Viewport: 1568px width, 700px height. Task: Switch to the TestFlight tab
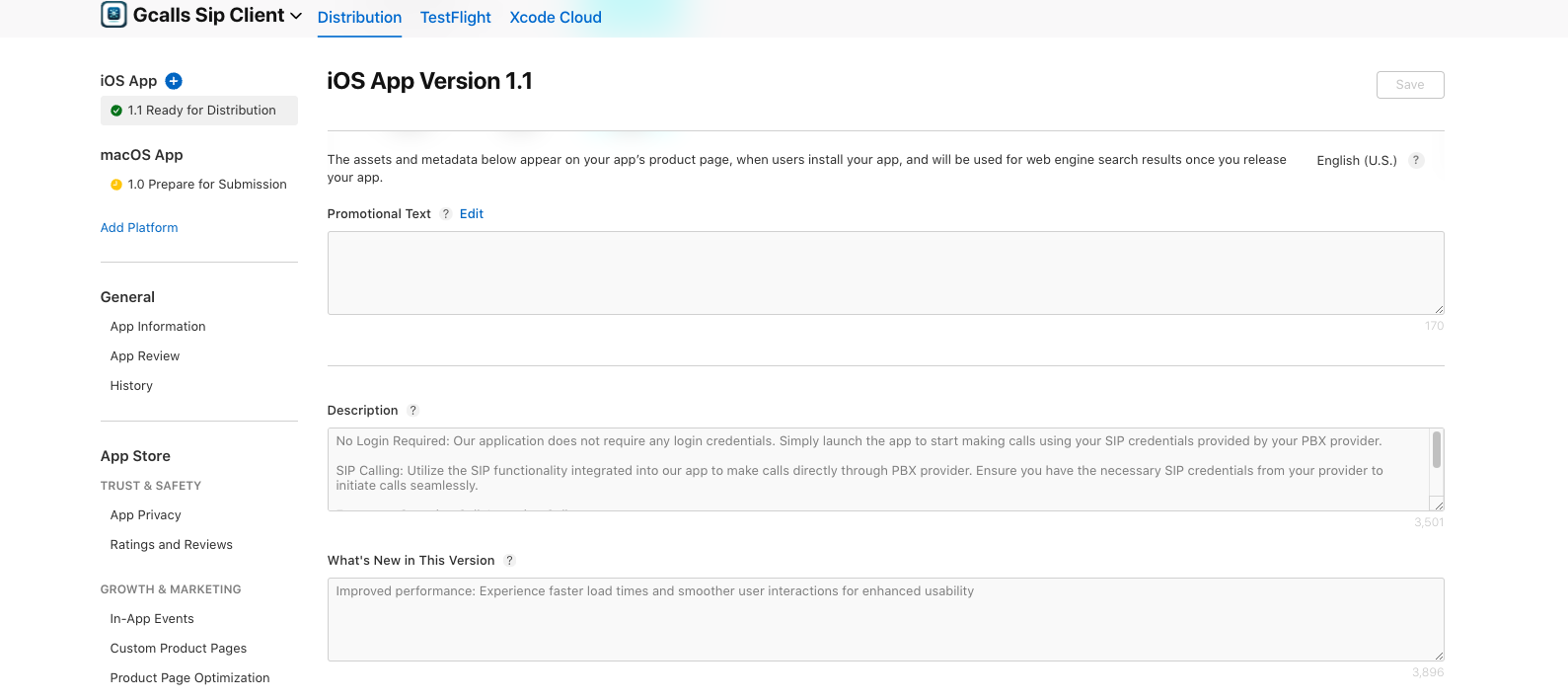[455, 18]
